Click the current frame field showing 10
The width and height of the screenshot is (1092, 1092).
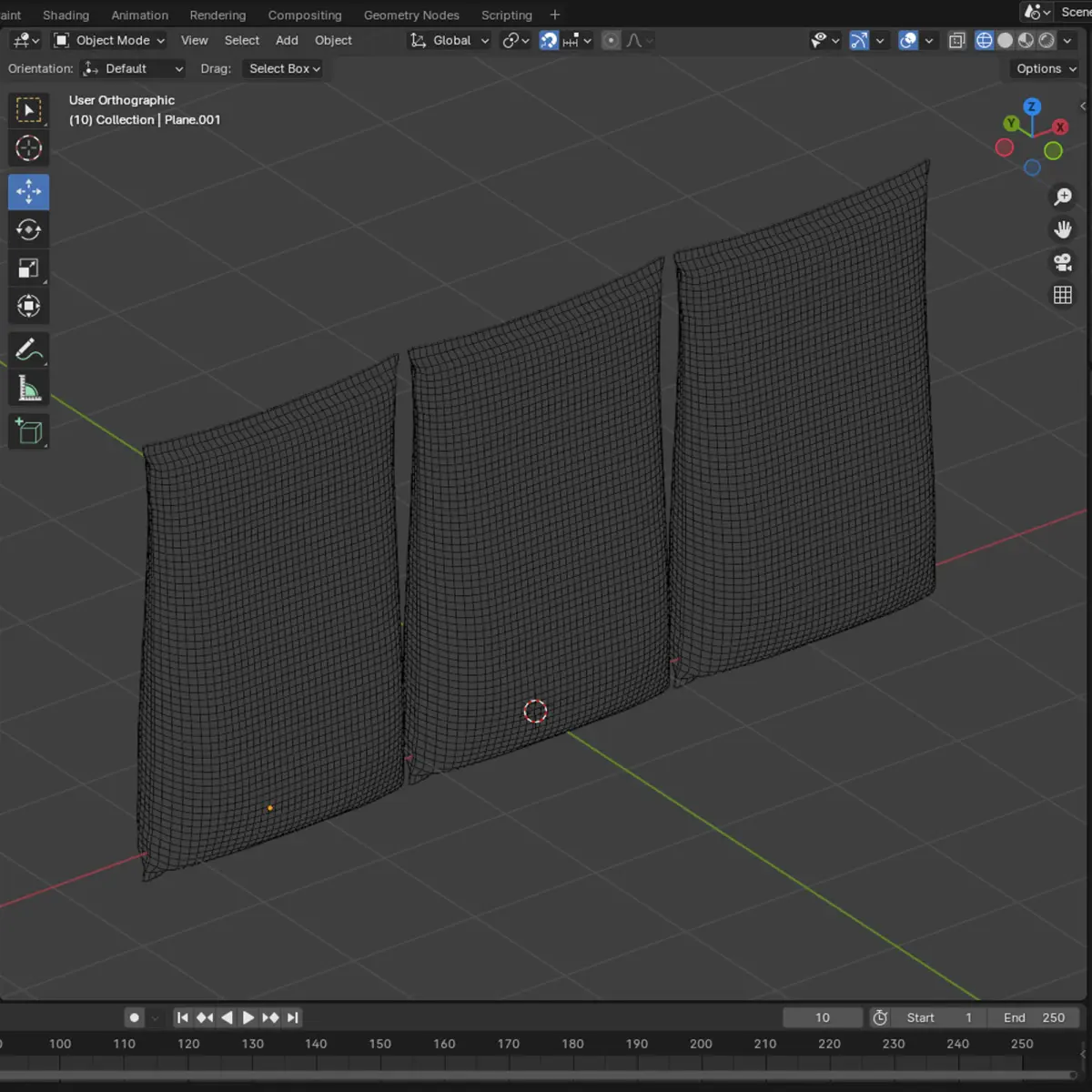[x=823, y=1017]
